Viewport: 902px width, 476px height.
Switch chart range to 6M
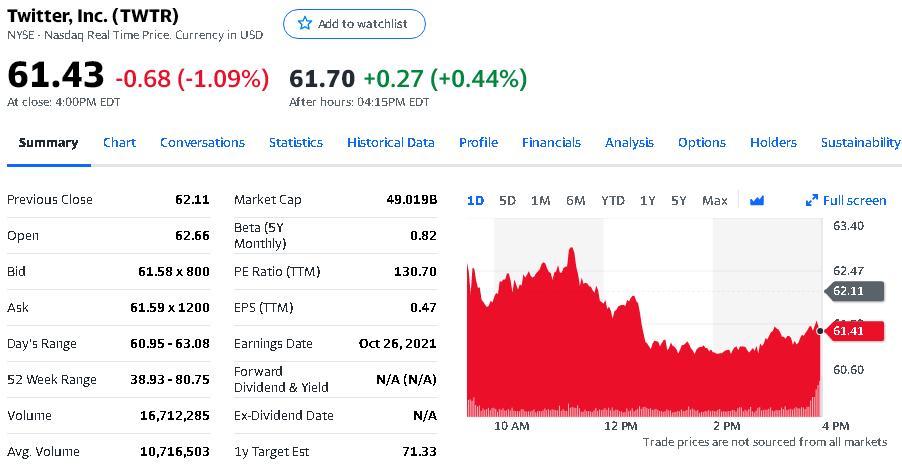pyautogui.click(x=575, y=200)
